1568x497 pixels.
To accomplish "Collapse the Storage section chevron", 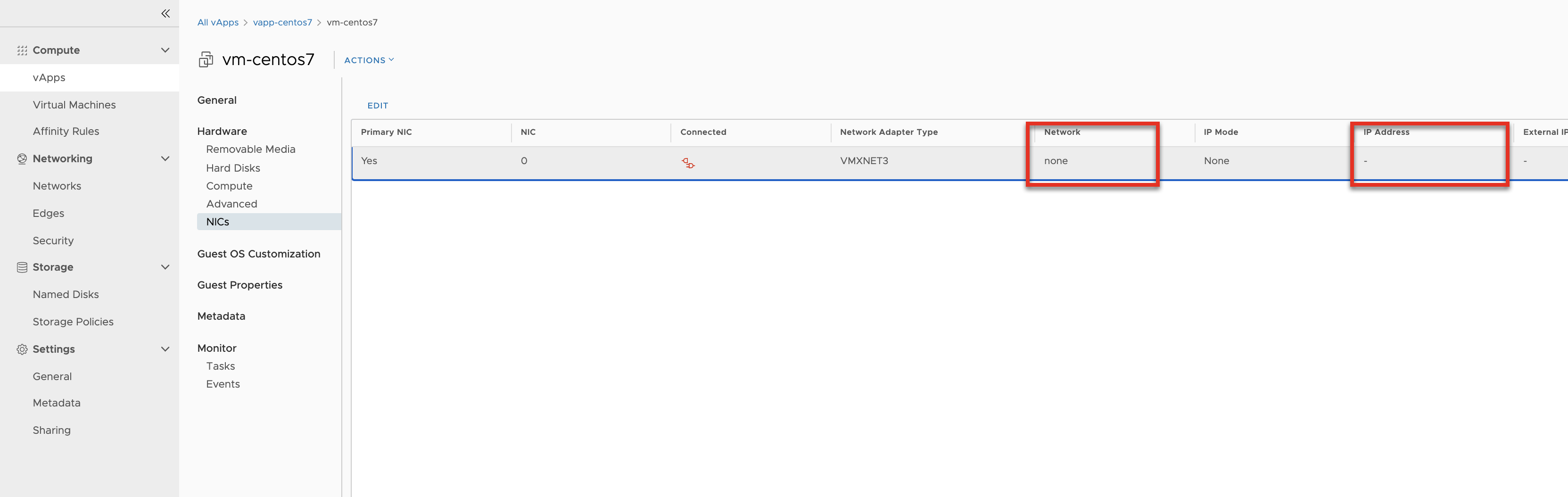I will 165,267.
